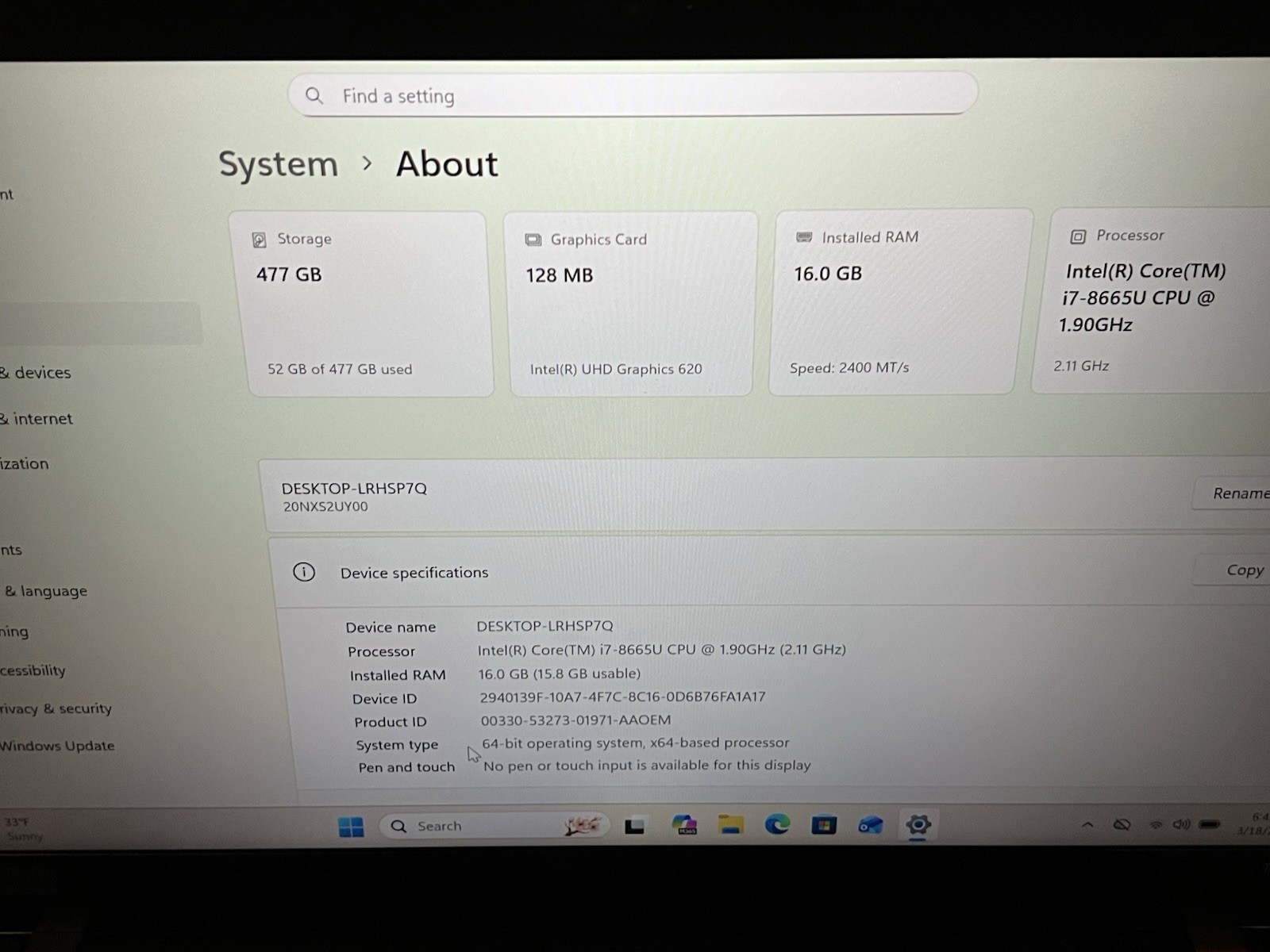Click the Installed RAM icon
This screenshot has width=1270, height=952.
pos(804,237)
